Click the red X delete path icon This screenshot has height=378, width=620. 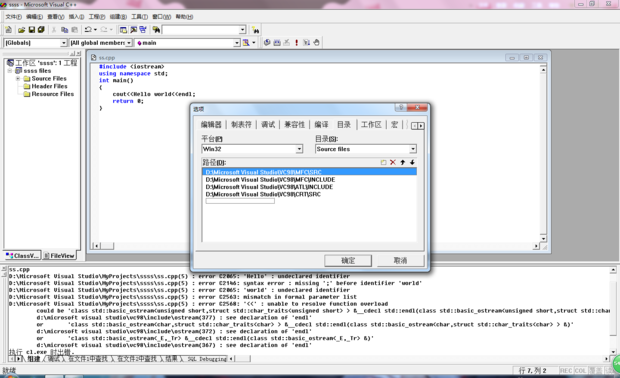393,162
